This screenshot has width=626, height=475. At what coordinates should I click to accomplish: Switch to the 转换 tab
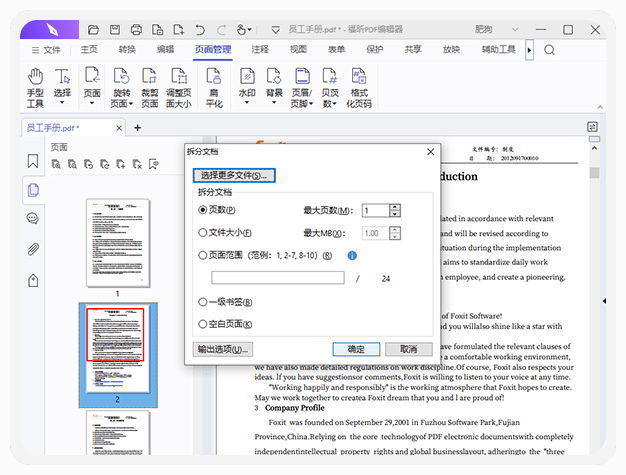click(127, 49)
